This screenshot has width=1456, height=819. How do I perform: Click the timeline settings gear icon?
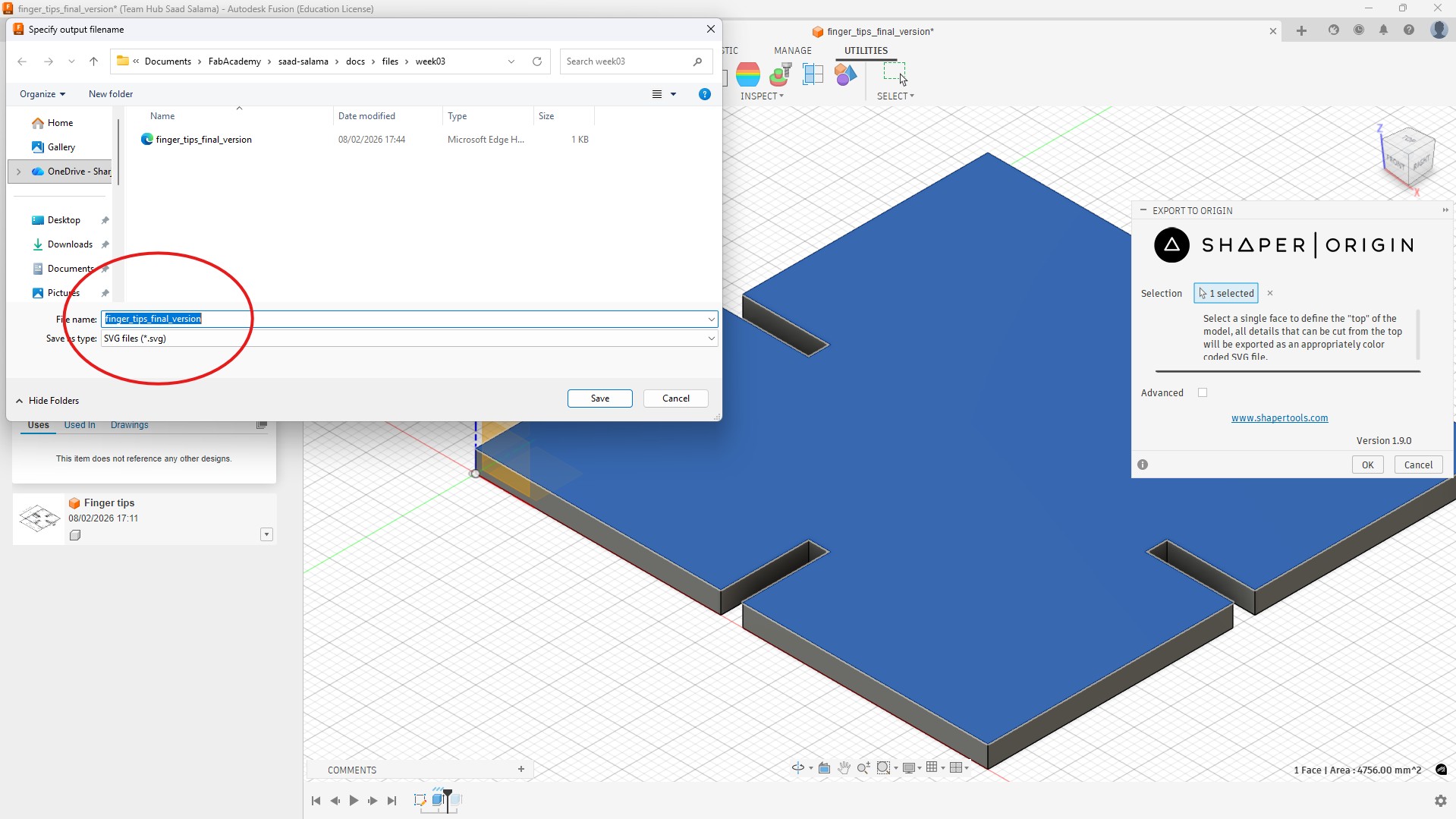(x=1440, y=801)
